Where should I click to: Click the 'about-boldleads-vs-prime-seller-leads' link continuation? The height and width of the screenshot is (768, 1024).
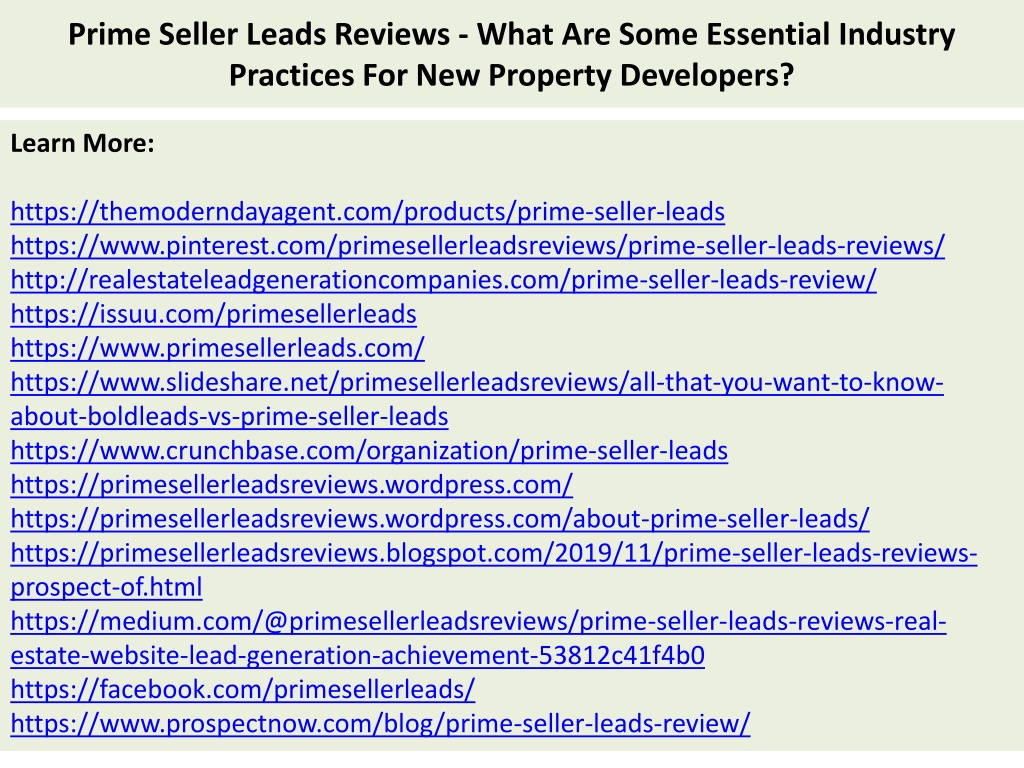pyautogui.click(x=229, y=417)
